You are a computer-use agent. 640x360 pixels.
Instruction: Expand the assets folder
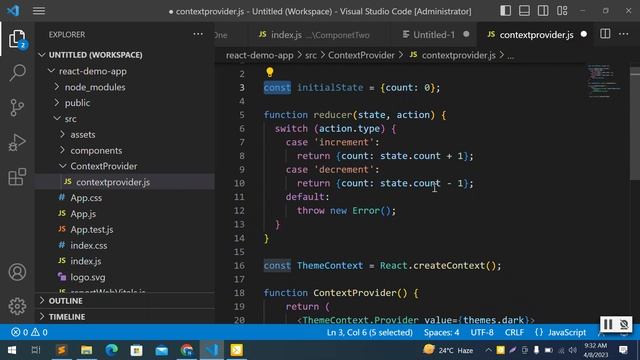[124, 135]
